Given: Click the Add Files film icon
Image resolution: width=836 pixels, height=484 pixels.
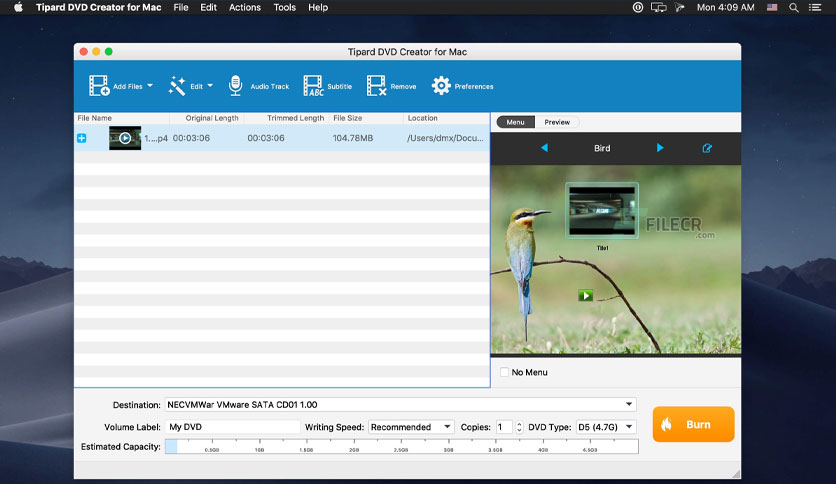Looking at the screenshot, I should point(99,85).
